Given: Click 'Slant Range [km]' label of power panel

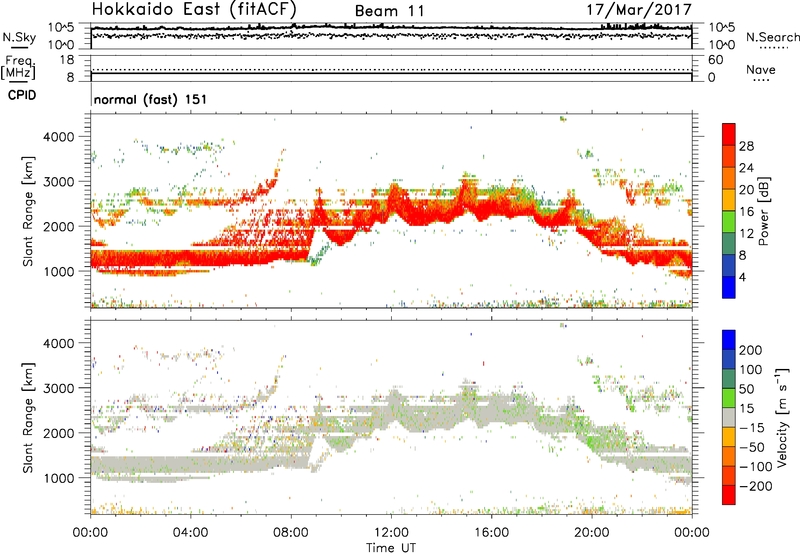Looking at the screenshot, I should click(28, 211).
